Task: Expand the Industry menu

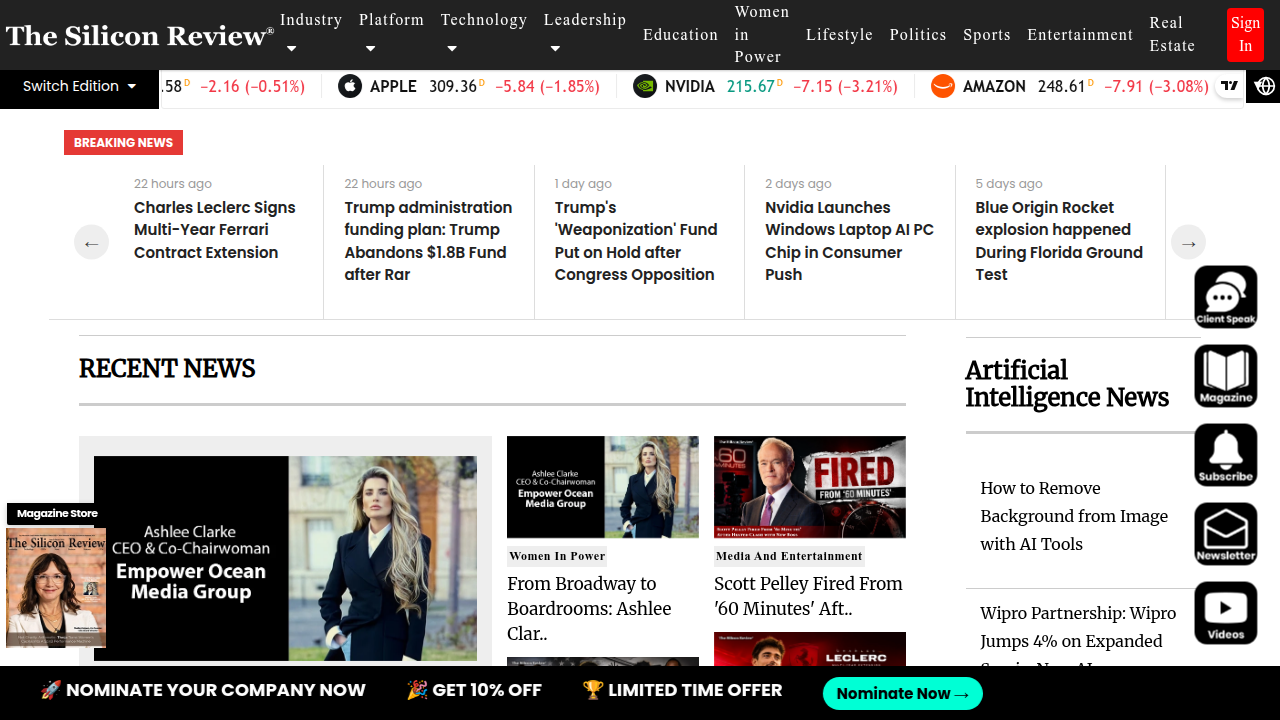Action: pos(311,33)
